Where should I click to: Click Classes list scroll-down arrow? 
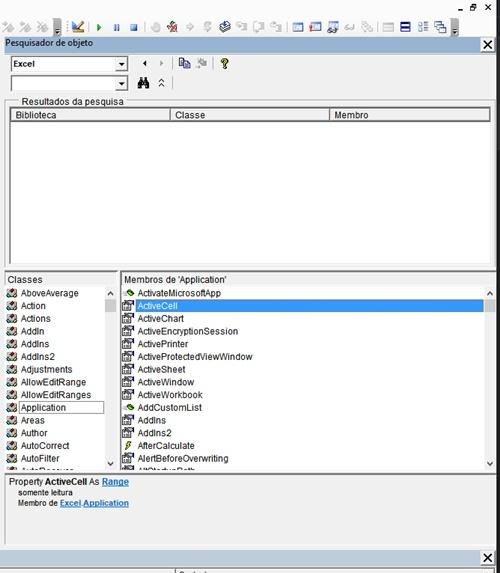pyautogui.click(x=110, y=463)
